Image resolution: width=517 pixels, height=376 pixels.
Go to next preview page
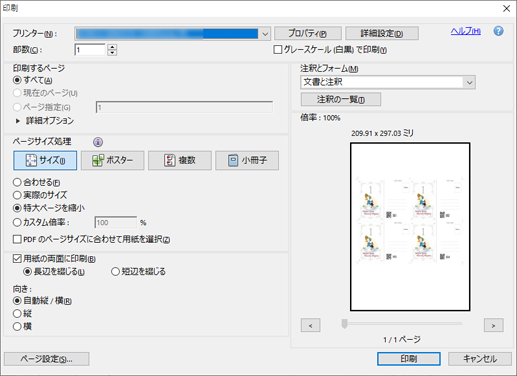click(493, 325)
